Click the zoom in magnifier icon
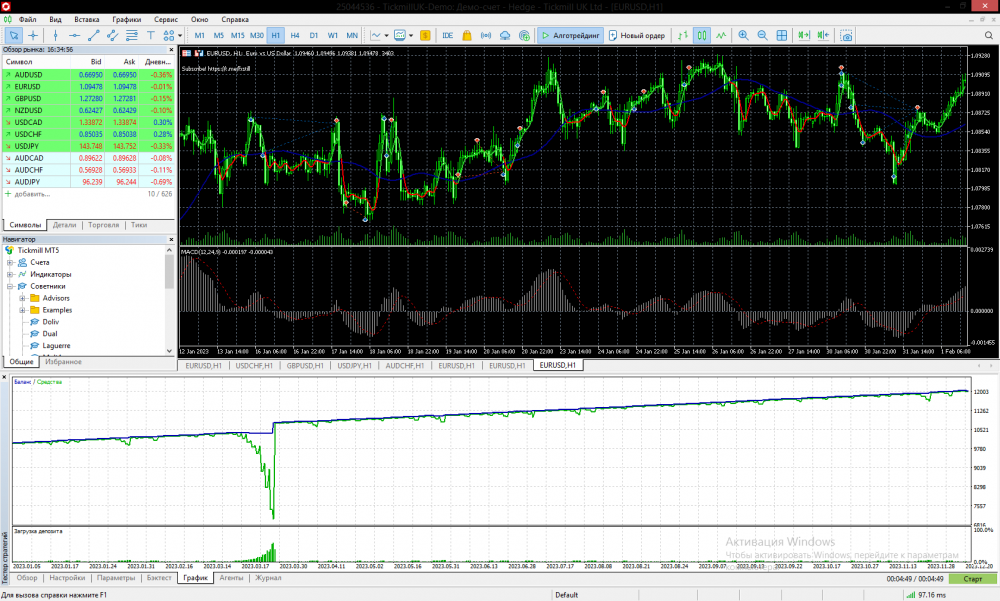The width and height of the screenshot is (1000, 601). [x=743, y=35]
